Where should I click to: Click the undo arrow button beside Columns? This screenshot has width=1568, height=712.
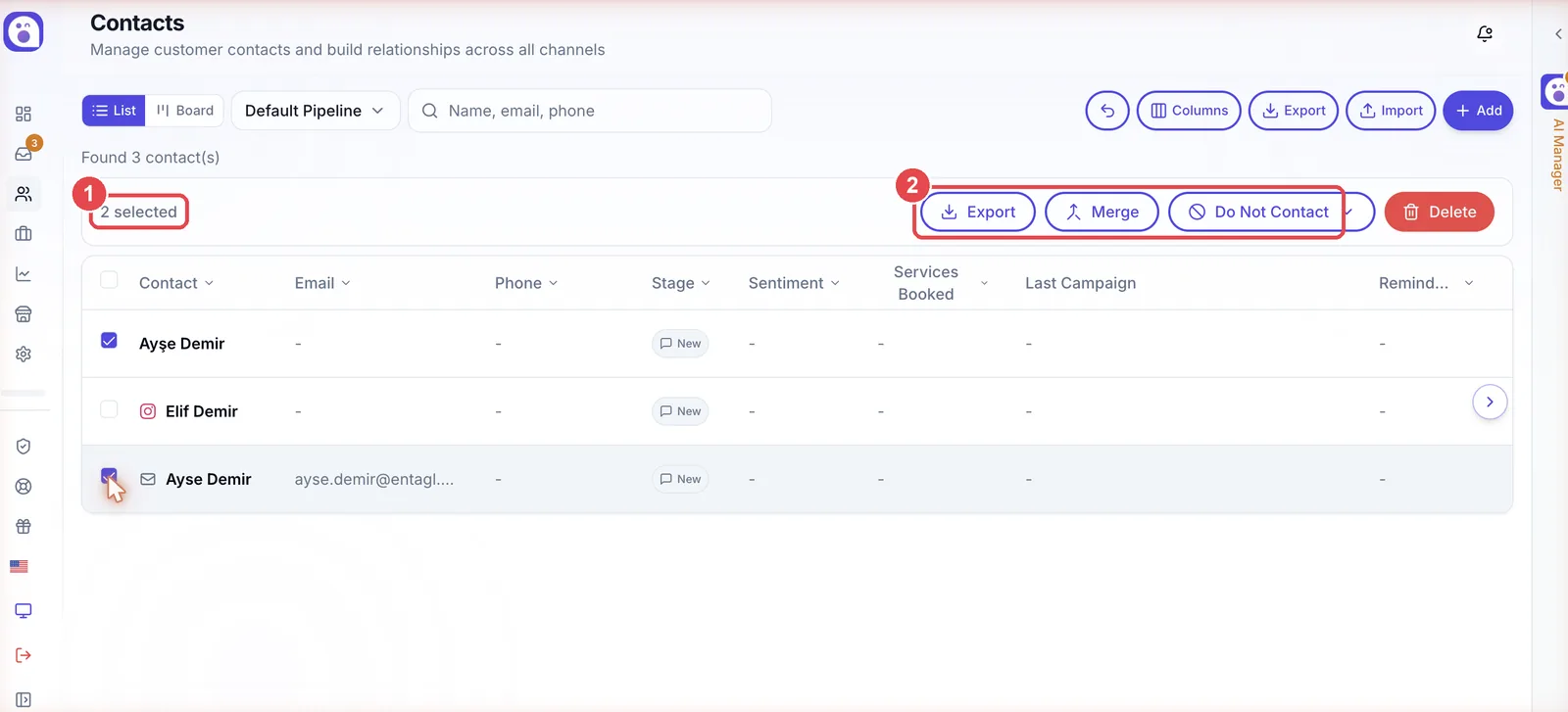click(1107, 111)
